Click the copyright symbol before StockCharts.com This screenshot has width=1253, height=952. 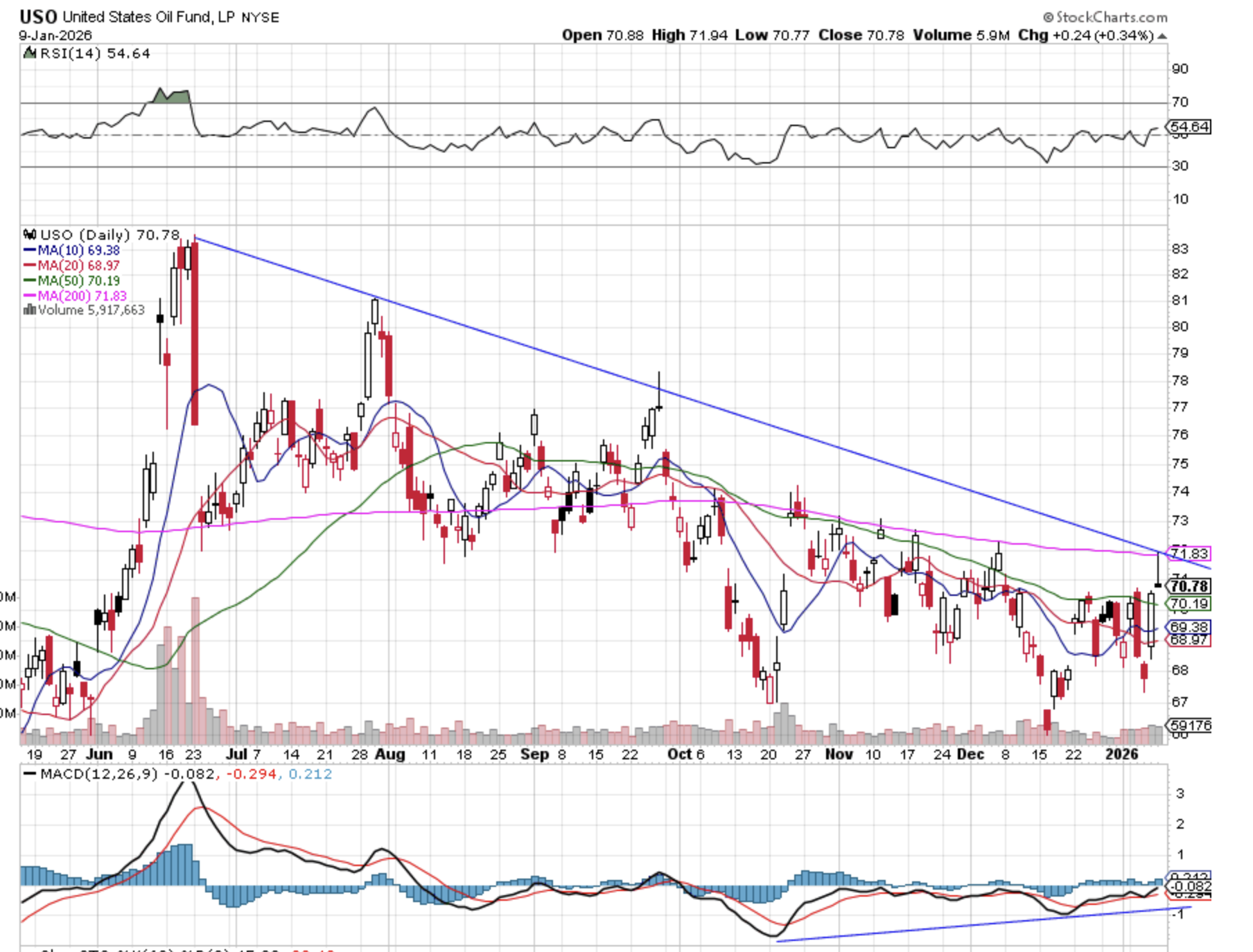[1048, 17]
